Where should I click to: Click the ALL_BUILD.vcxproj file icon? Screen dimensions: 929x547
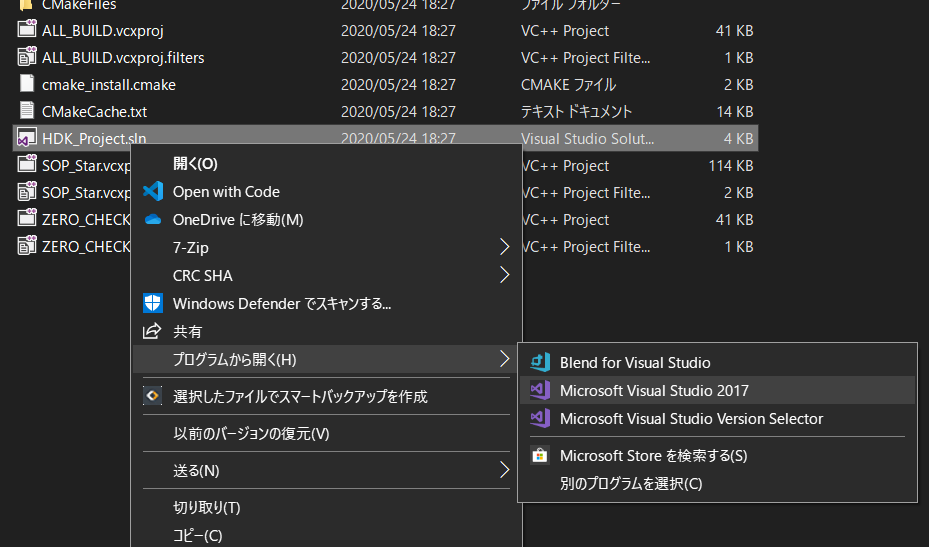(x=26, y=30)
